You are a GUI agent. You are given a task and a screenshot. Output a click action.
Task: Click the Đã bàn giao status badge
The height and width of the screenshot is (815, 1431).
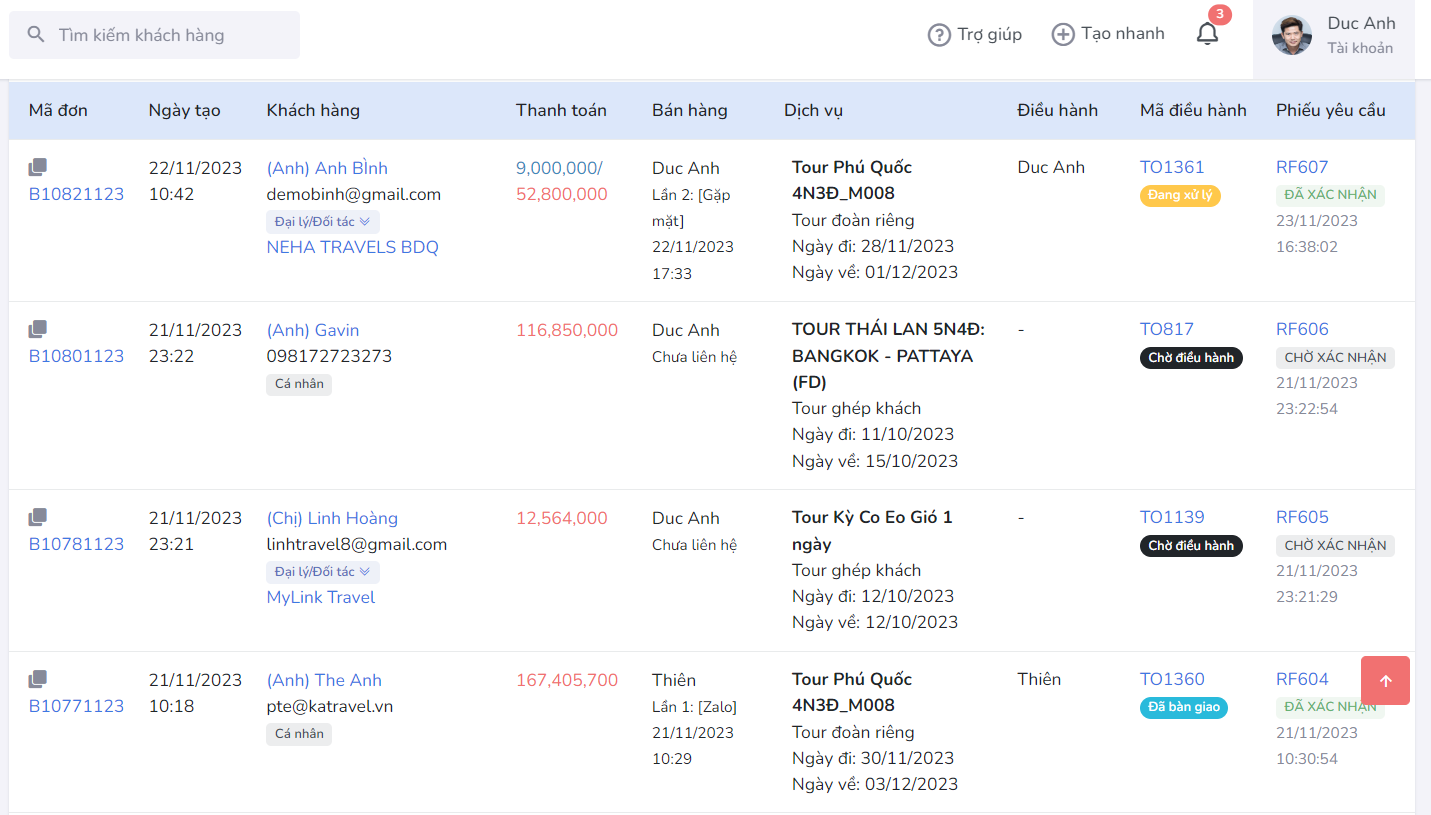[1184, 707]
